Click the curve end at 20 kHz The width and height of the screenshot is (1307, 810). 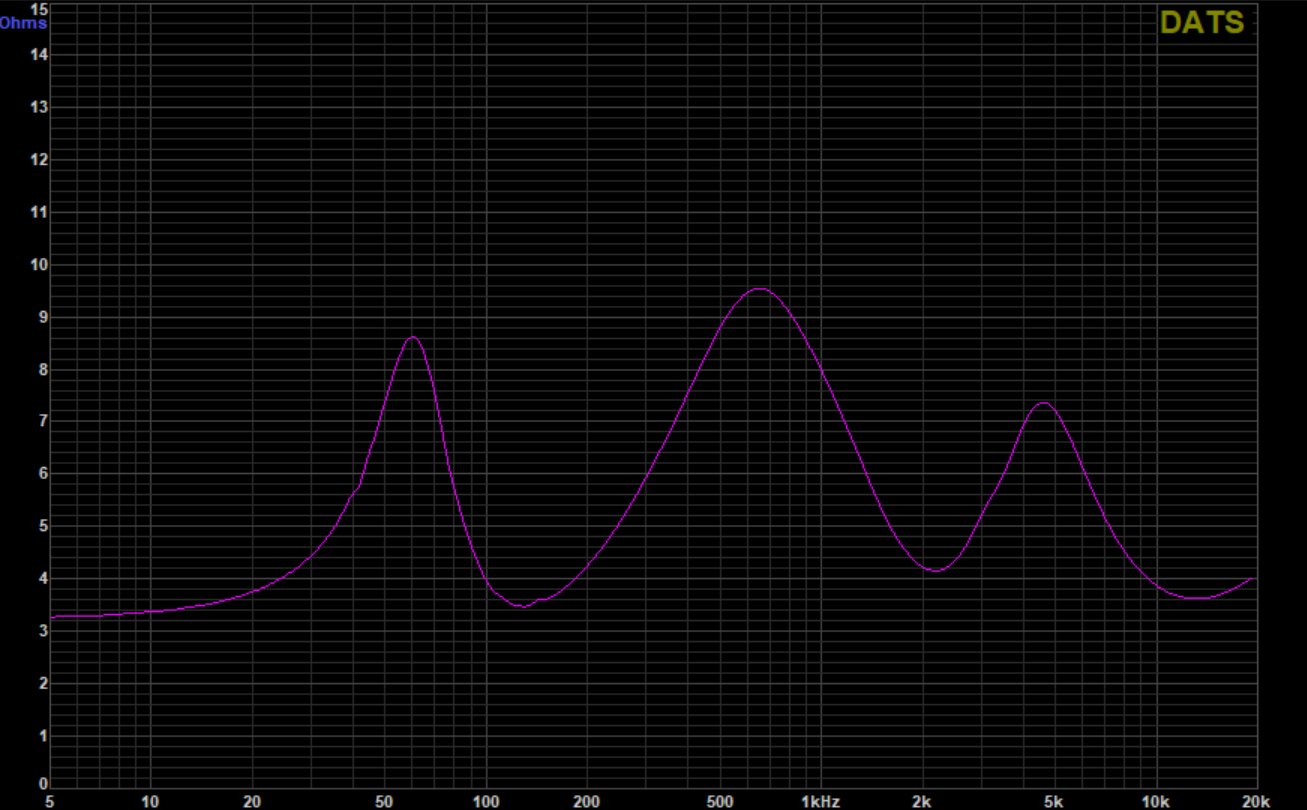click(x=1253, y=578)
